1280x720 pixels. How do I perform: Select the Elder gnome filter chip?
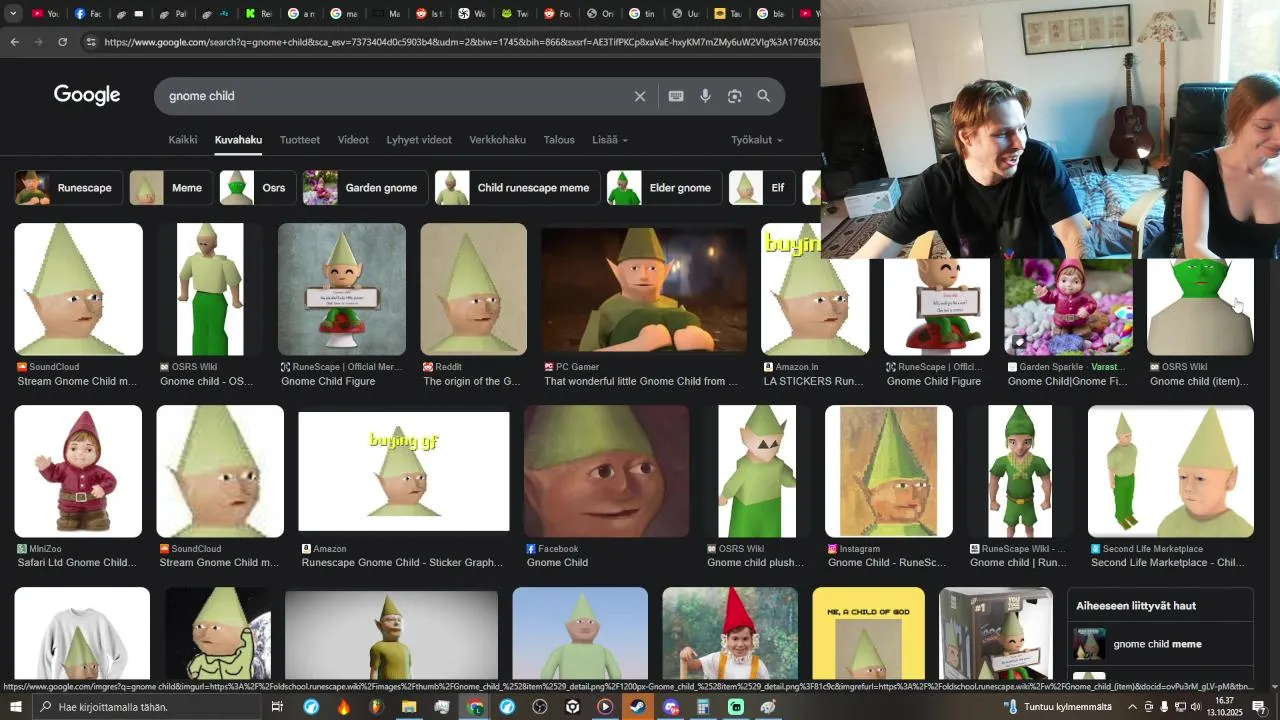(x=665, y=188)
